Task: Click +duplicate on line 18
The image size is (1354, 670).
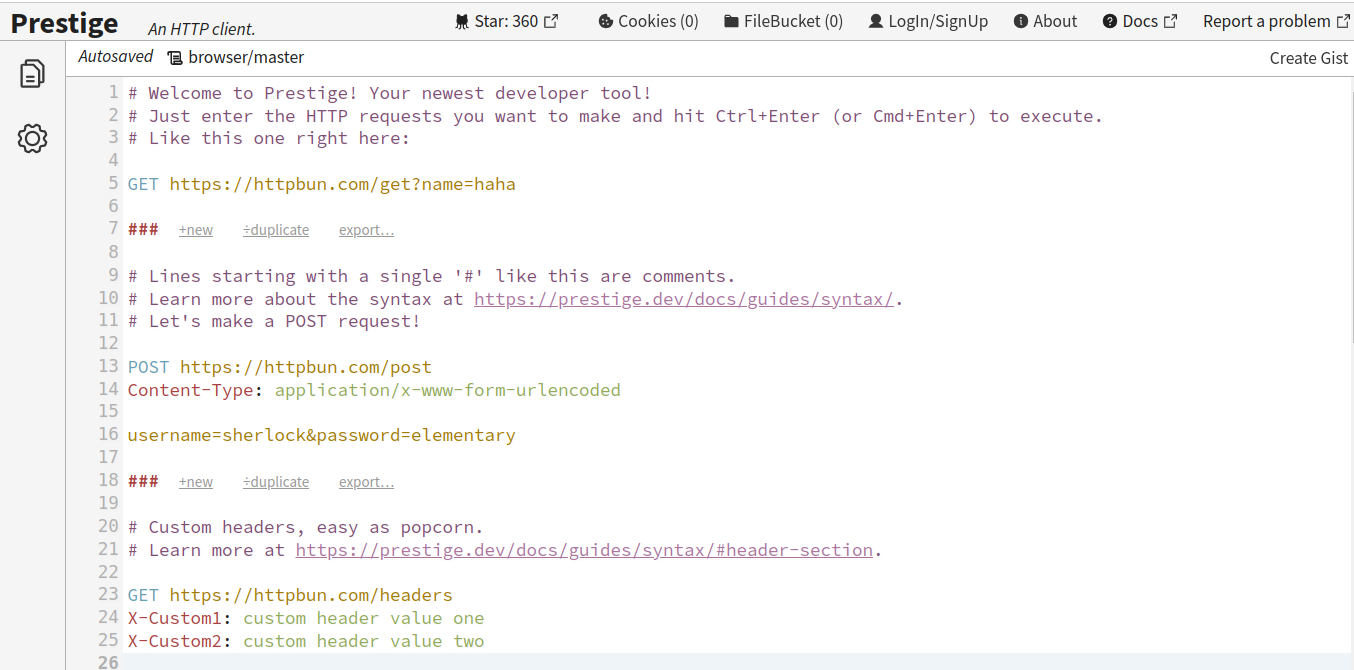Action: [276, 482]
